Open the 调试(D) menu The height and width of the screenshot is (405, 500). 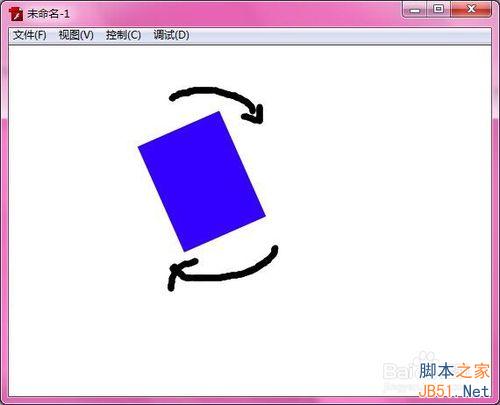171,35
